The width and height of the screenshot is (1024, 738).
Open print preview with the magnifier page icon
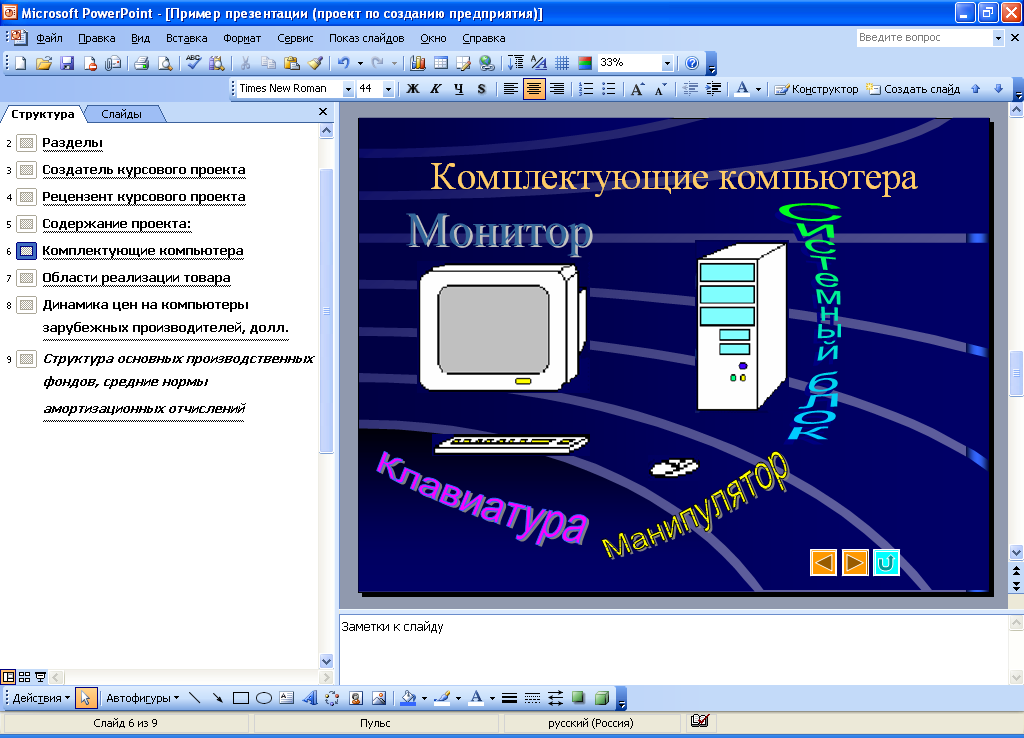tap(165, 63)
